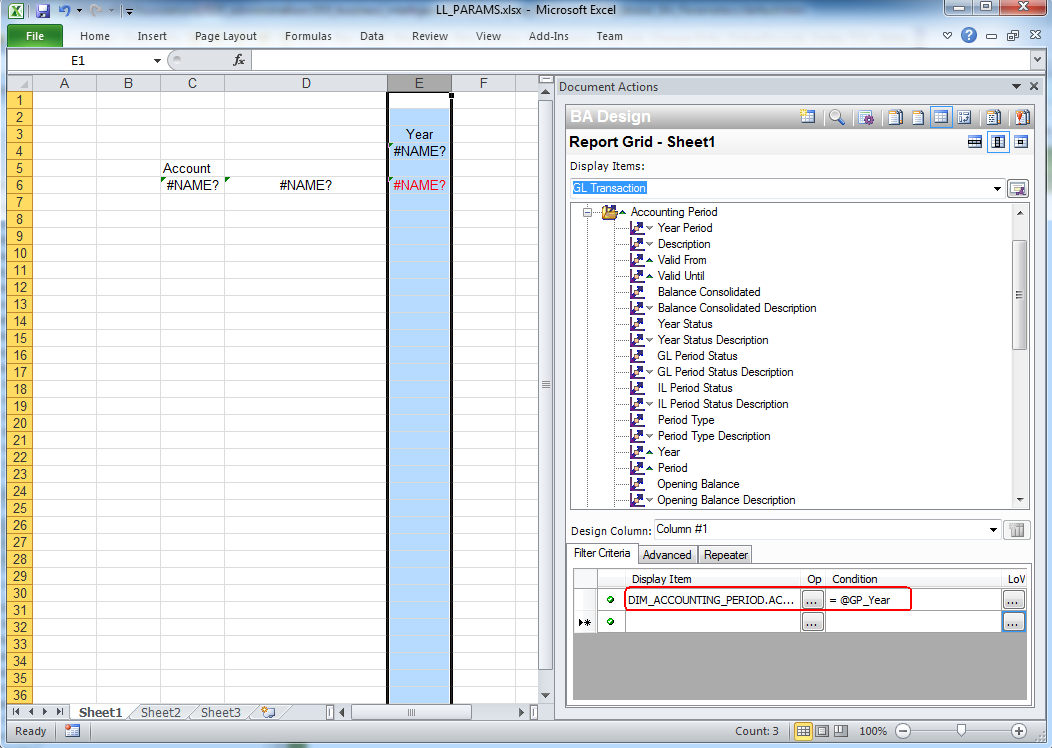1052x748 pixels.
Task: Open the Team ribbon tab
Action: pyautogui.click(x=609, y=36)
